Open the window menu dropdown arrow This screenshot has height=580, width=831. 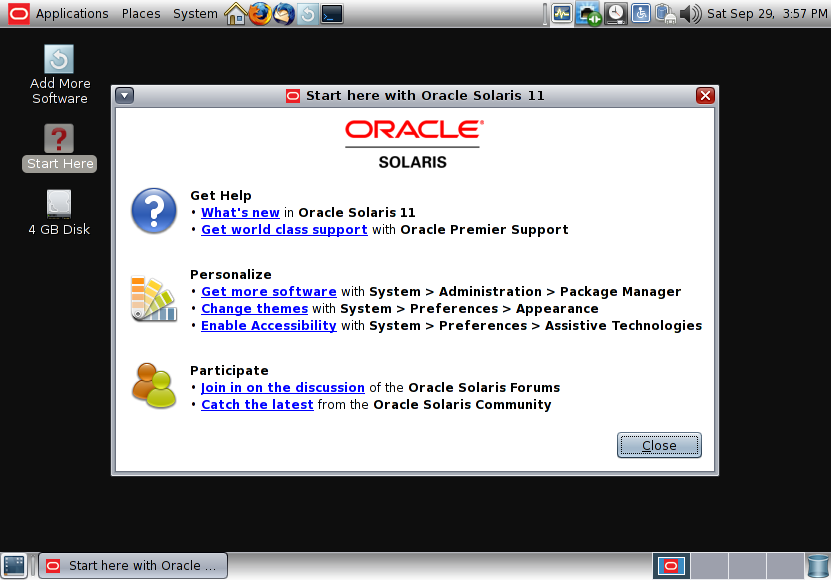pos(125,96)
